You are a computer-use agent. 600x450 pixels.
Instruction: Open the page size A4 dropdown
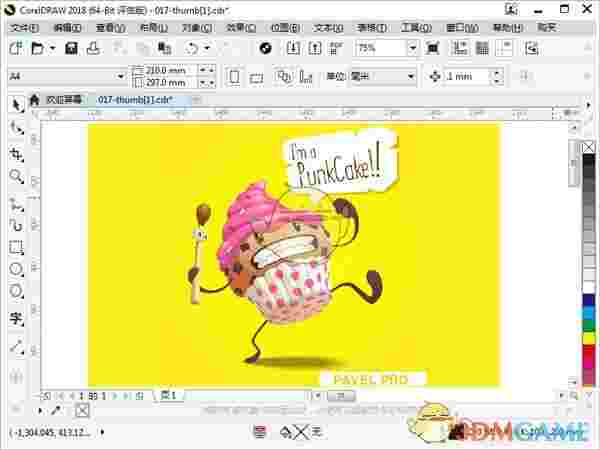coord(120,77)
